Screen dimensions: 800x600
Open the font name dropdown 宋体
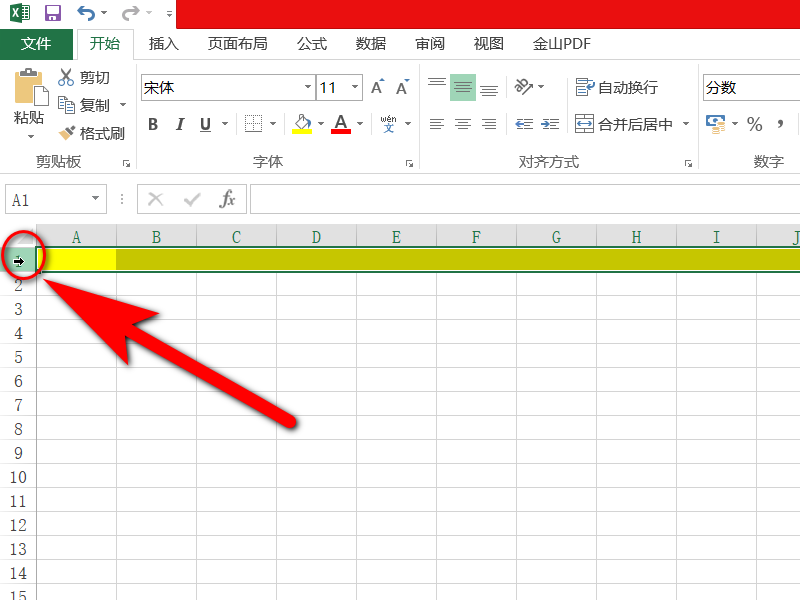pos(308,87)
